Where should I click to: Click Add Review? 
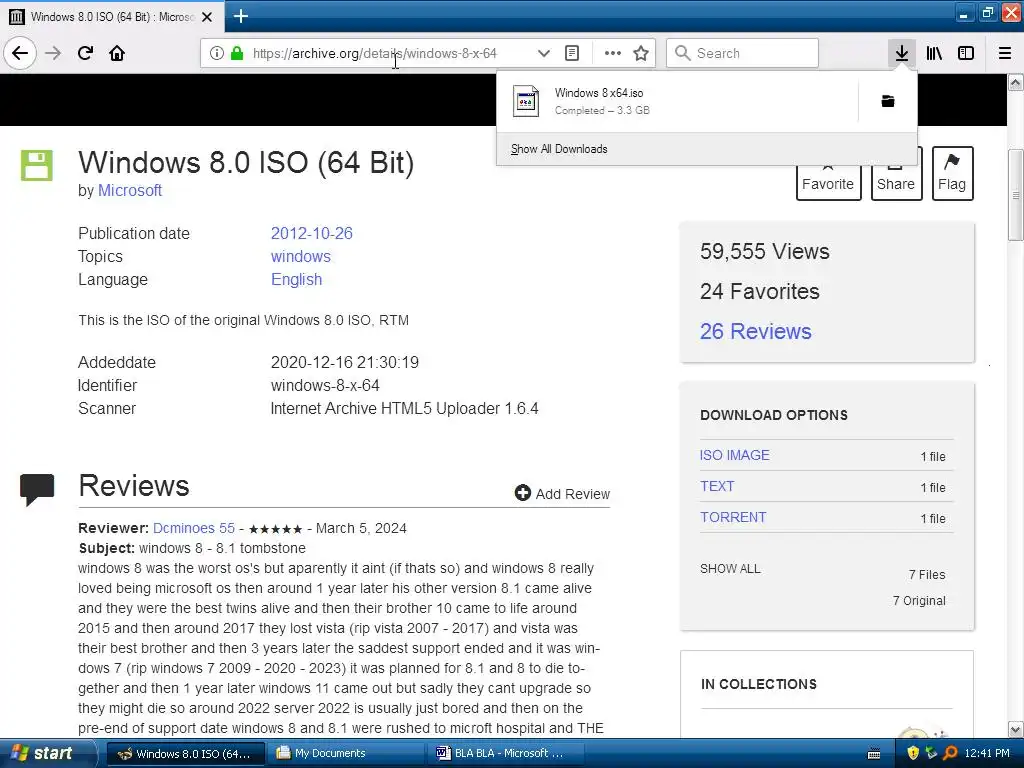tap(562, 494)
